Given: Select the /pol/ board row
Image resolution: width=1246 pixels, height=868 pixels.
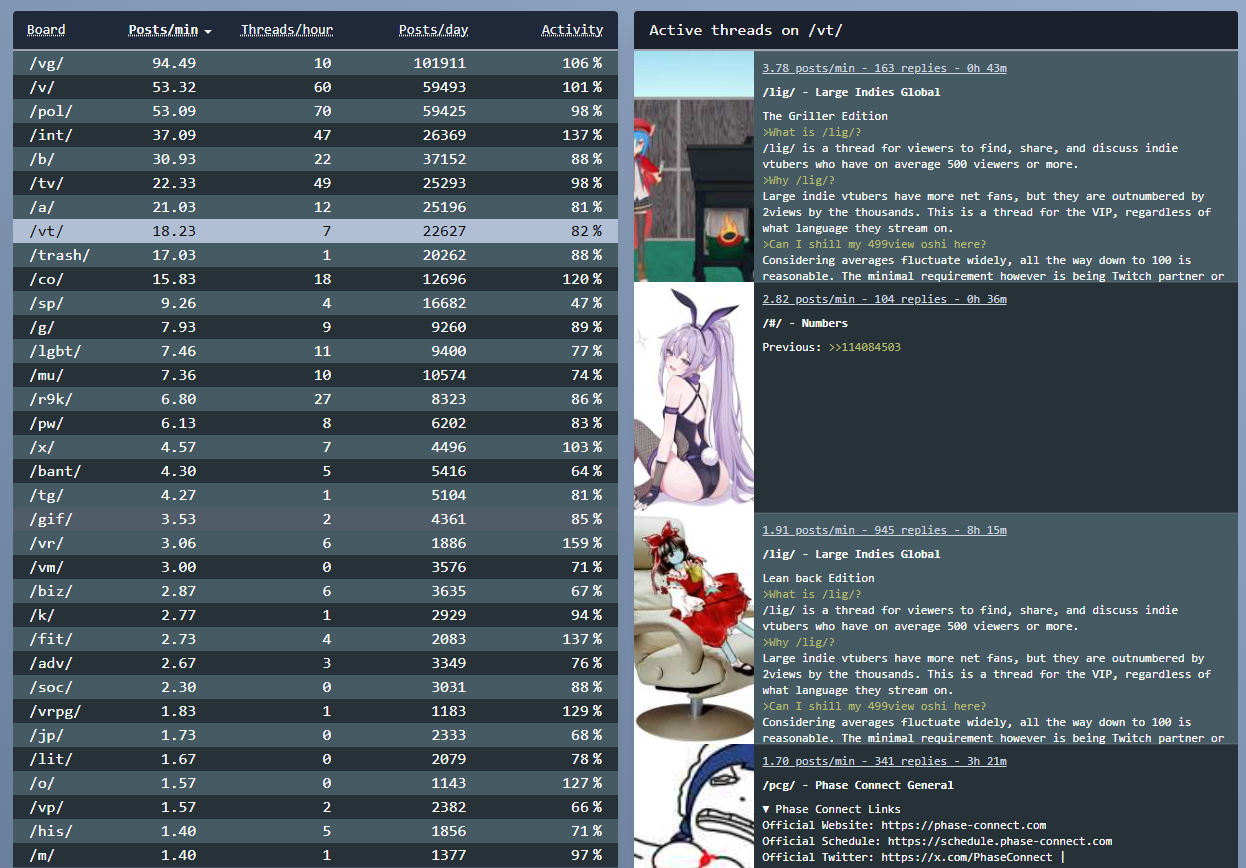Looking at the screenshot, I should (x=315, y=111).
